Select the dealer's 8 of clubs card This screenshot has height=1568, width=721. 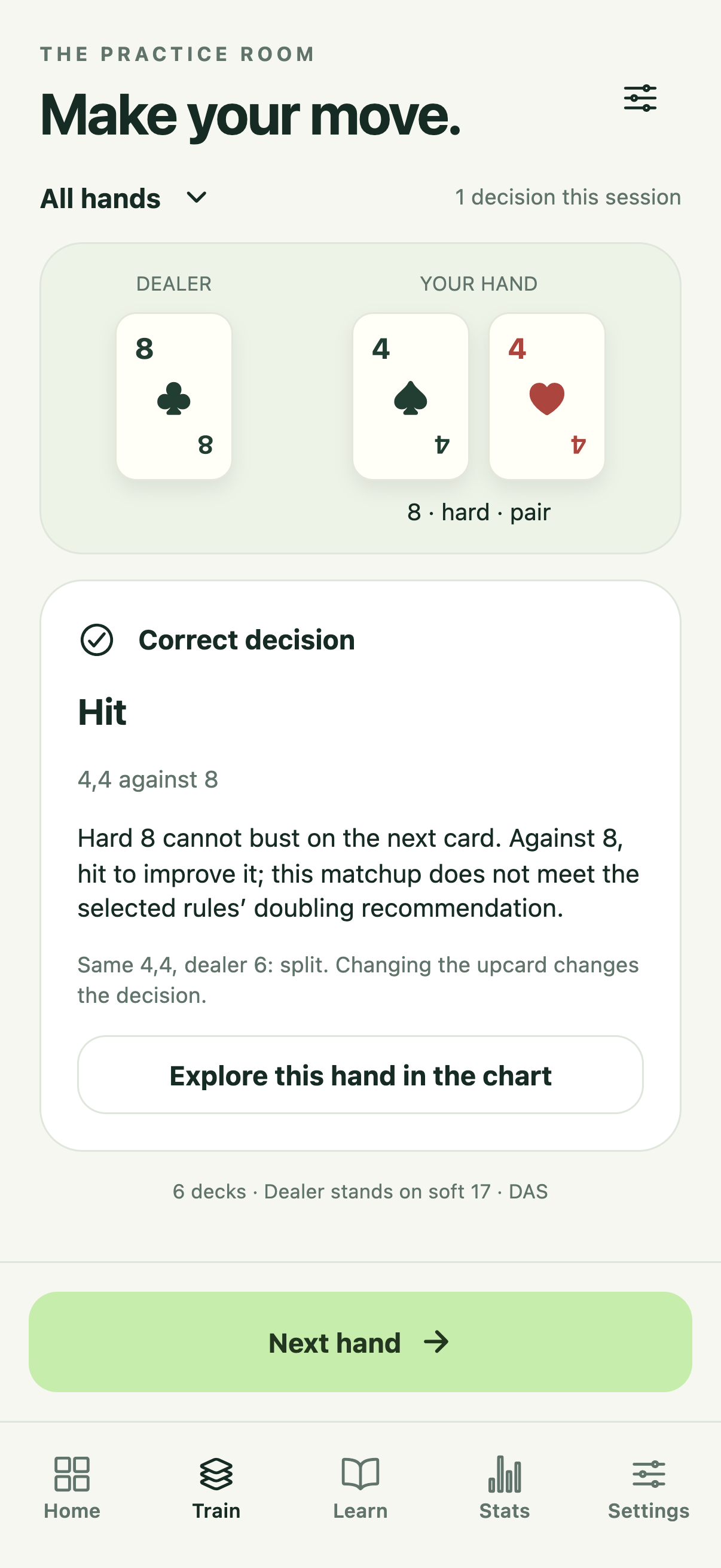coord(174,396)
